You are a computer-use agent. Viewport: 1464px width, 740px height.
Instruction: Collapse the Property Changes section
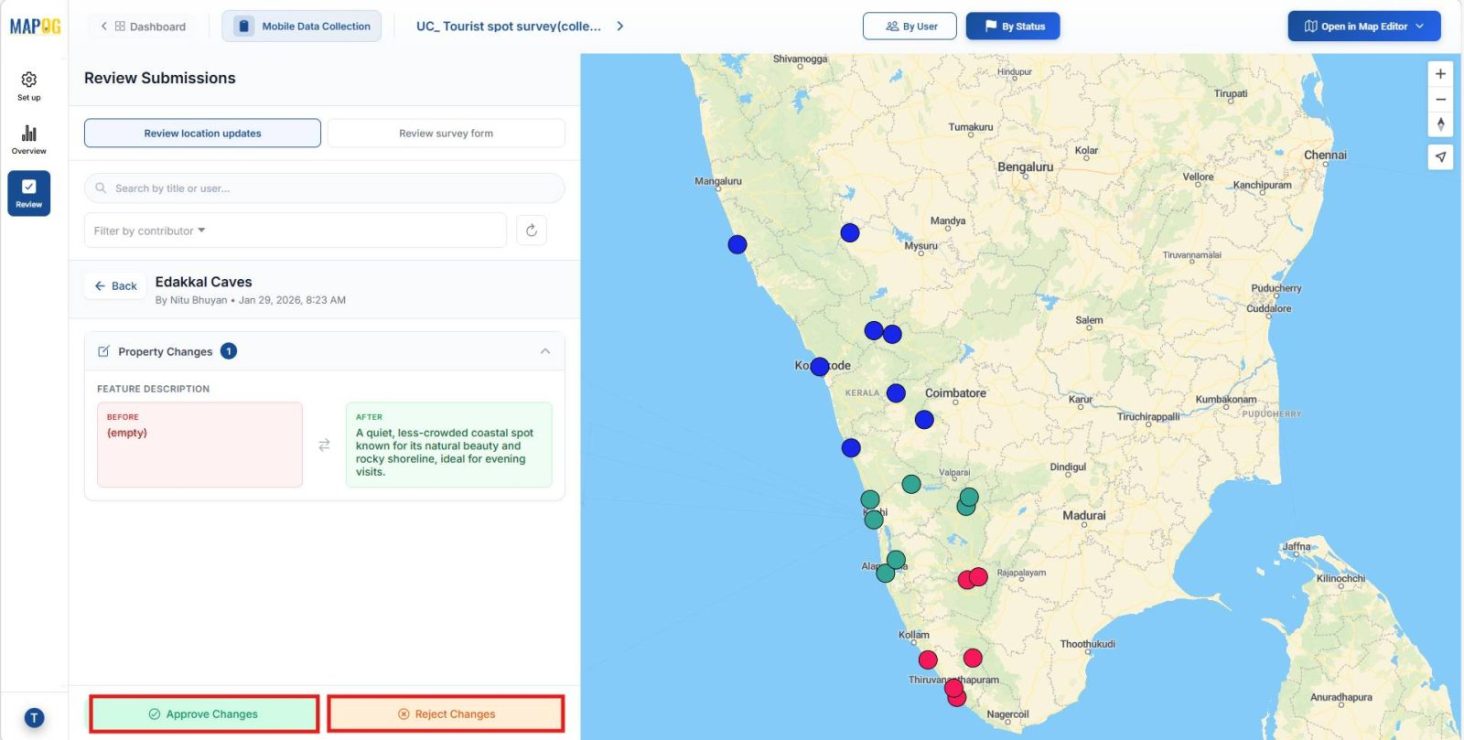[x=545, y=351]
